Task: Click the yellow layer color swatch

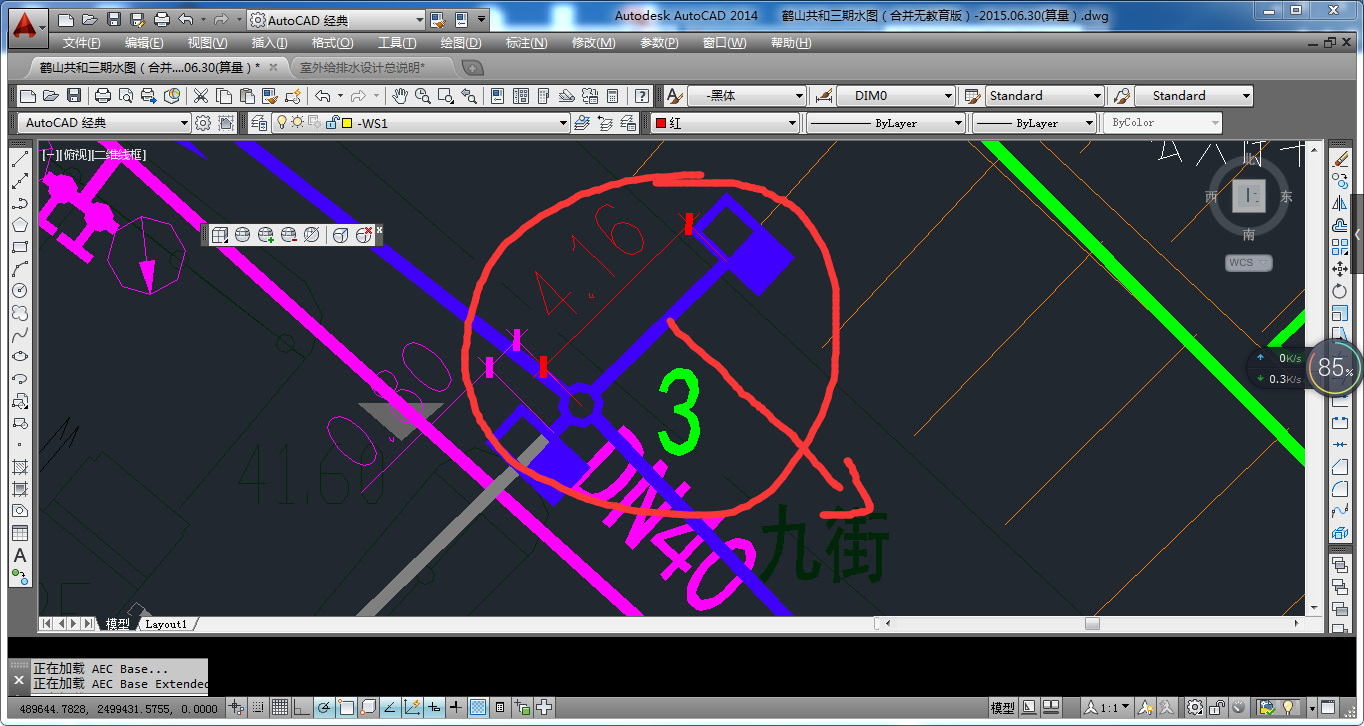Action: (347, 123)
